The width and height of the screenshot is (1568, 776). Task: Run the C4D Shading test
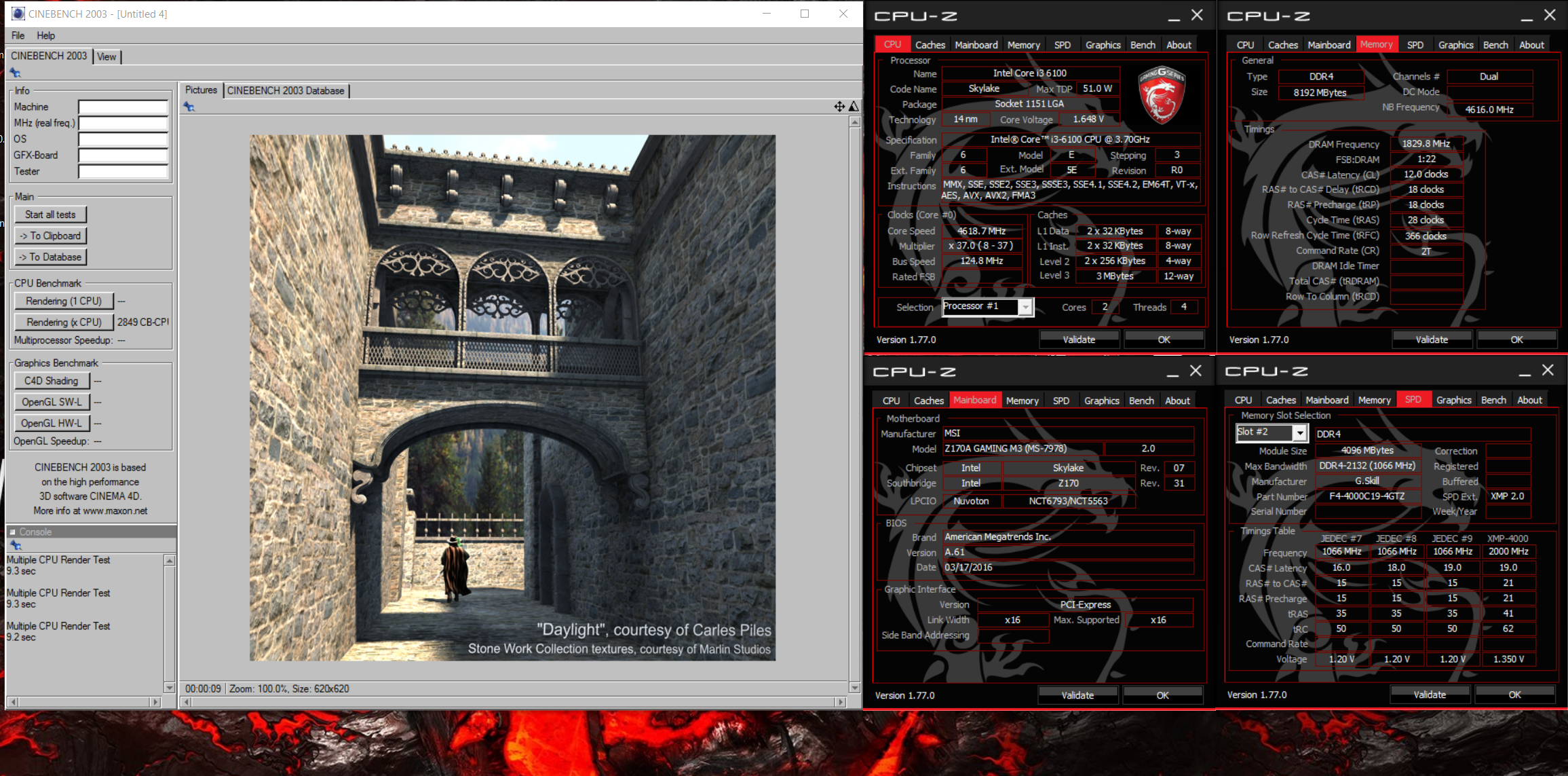click(x=52, y=381)
